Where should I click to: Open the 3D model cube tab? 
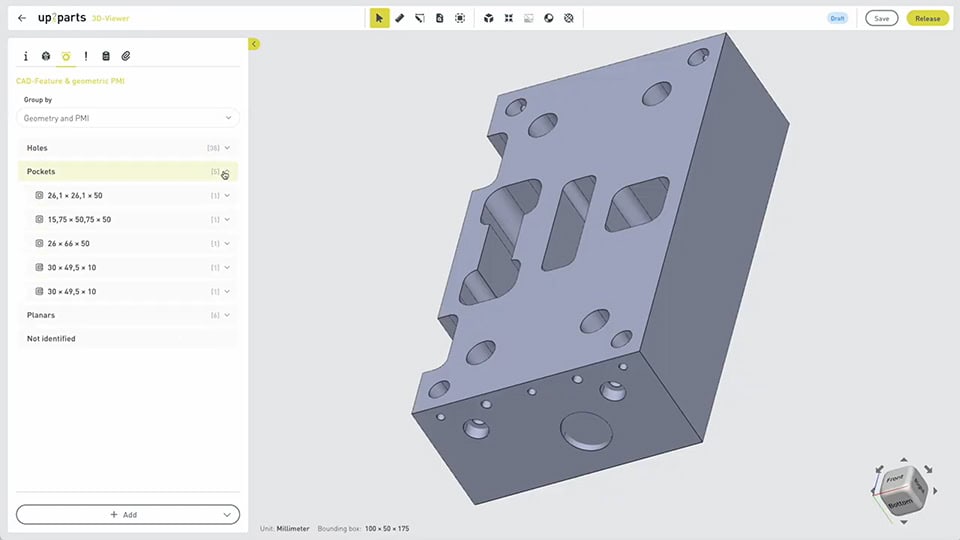pyautogui.click(x=46, y=56)
